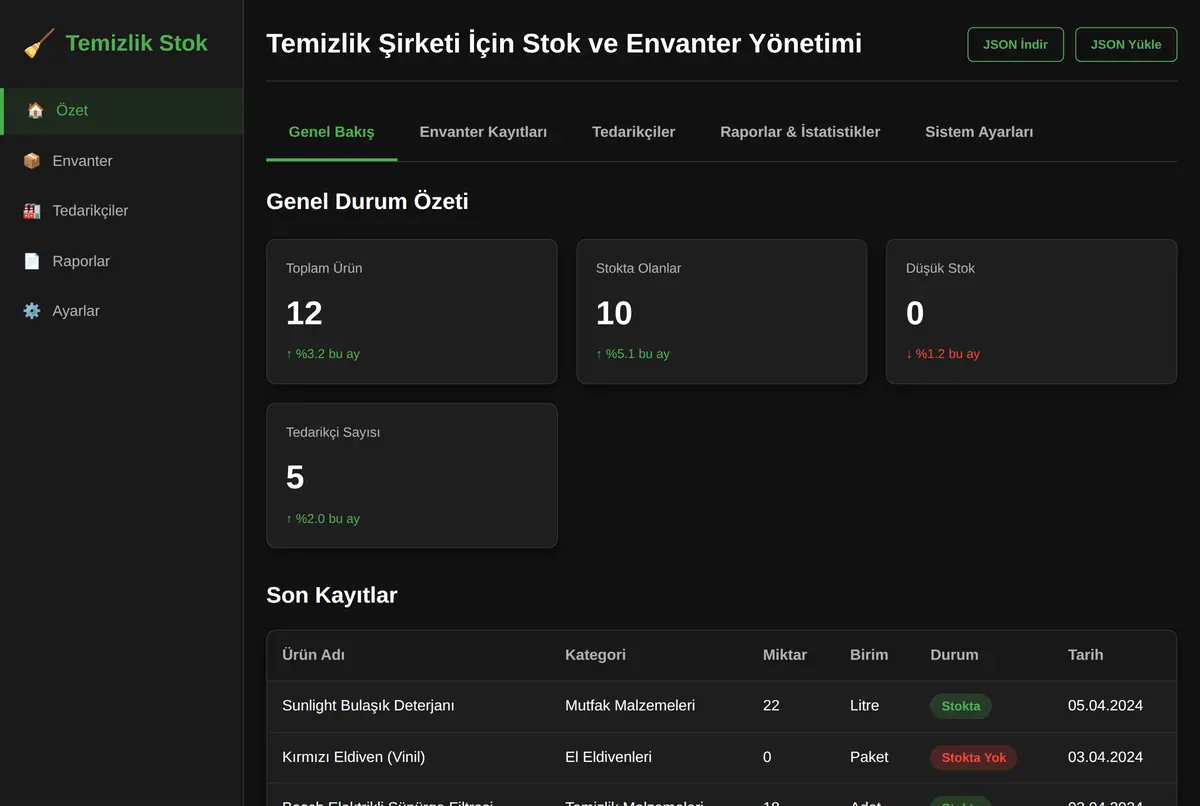The height and width of the screenshot is (806, 1200).
Task: Click the ↓ %1.2 bu ay trend text
Action: pyautogui.click(x=943, y=354)
